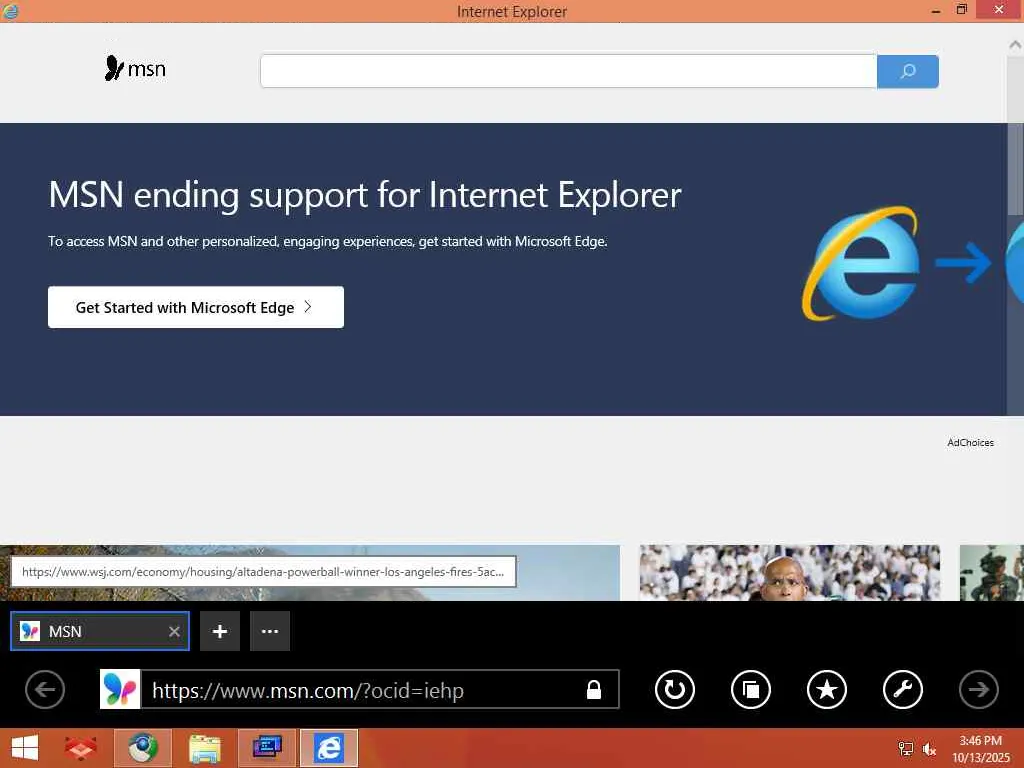
Task: Click the page vertical scrollbar thumb
Action: (1015, 168)
